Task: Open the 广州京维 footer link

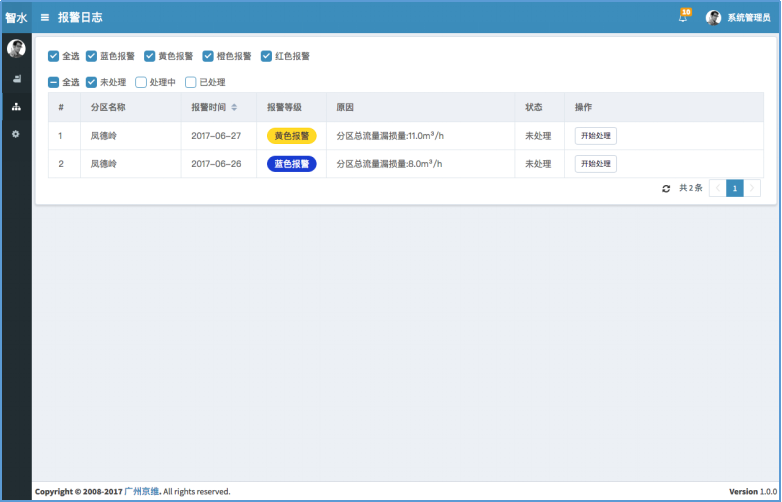Action: click(x=142, y=492)
